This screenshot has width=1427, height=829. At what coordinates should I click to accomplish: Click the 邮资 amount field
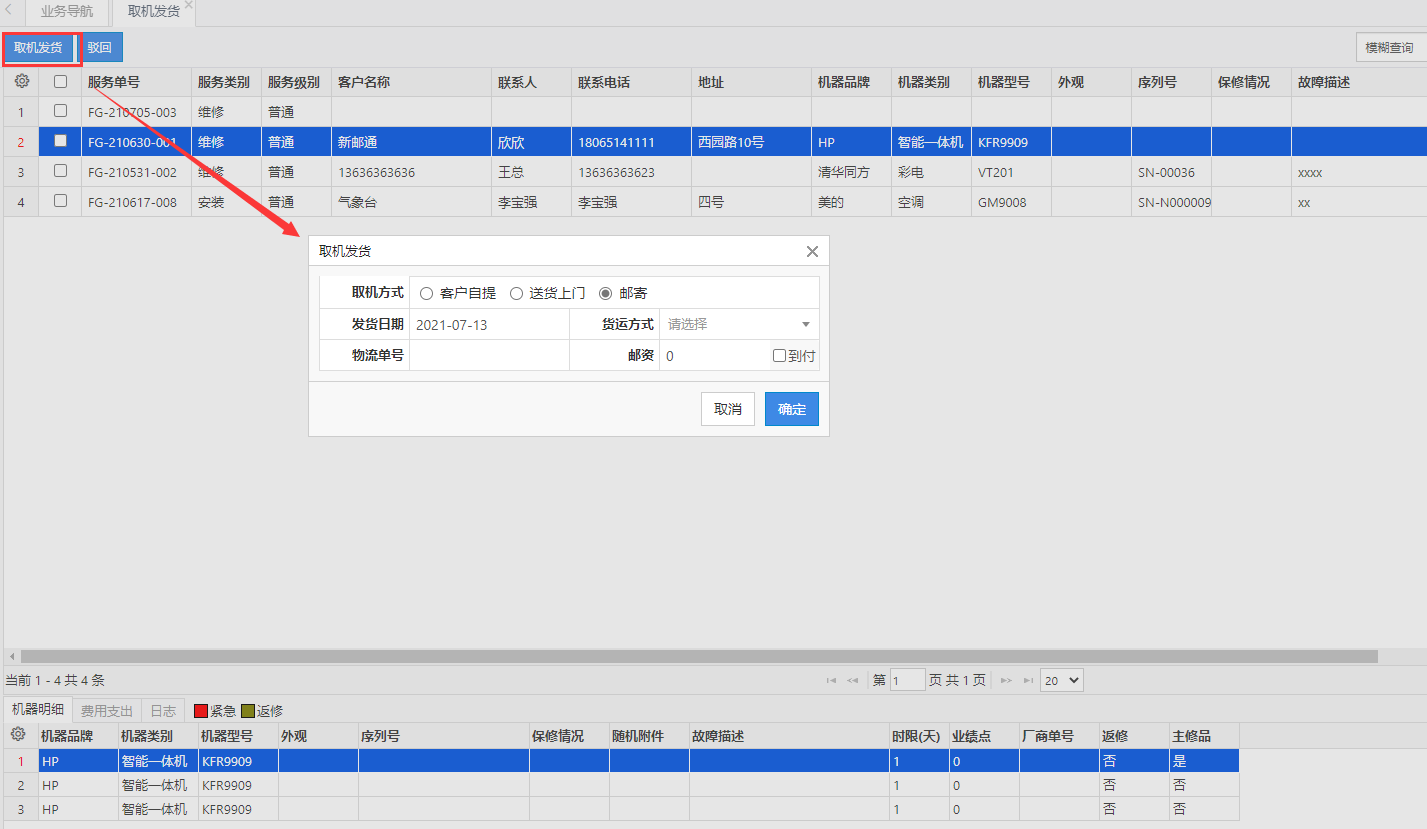tap(714, 355)
